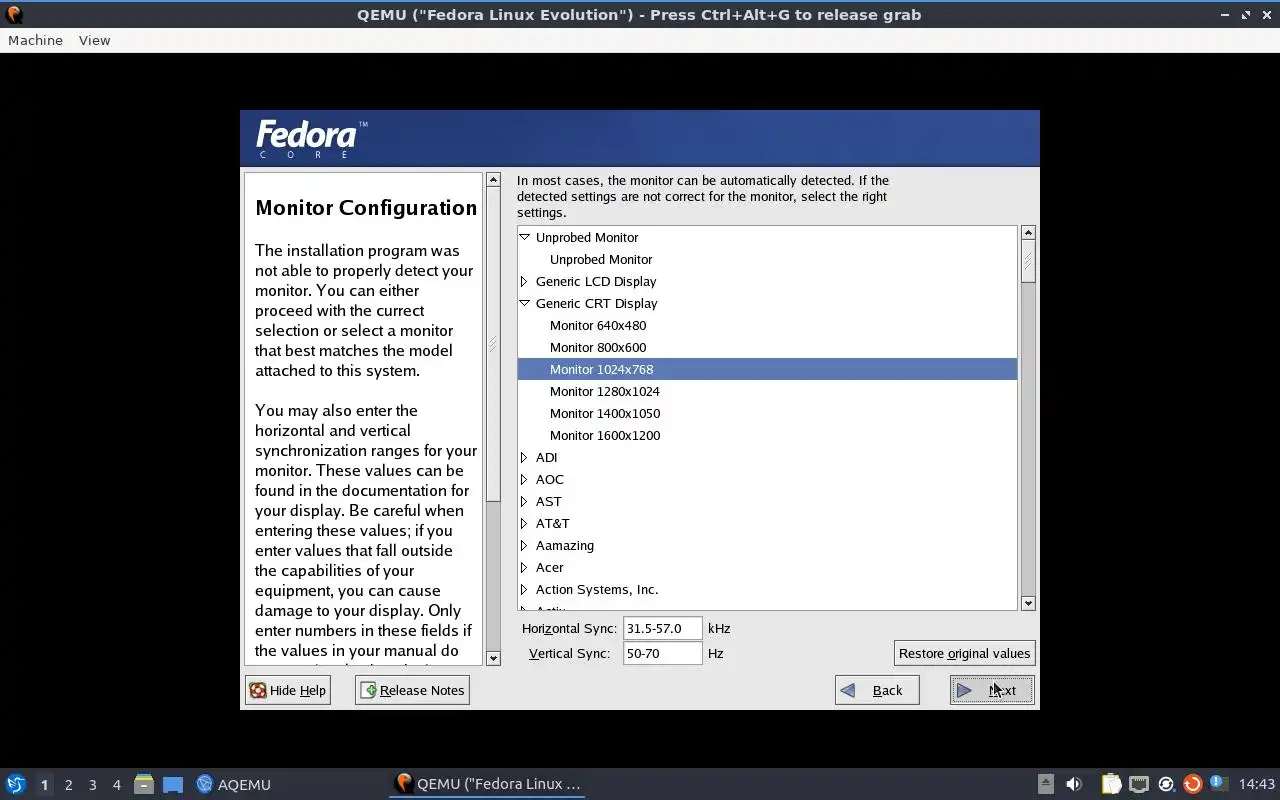Click the Fedora Core logo
The image size is (1280, 800).
(x=312, y=139)
